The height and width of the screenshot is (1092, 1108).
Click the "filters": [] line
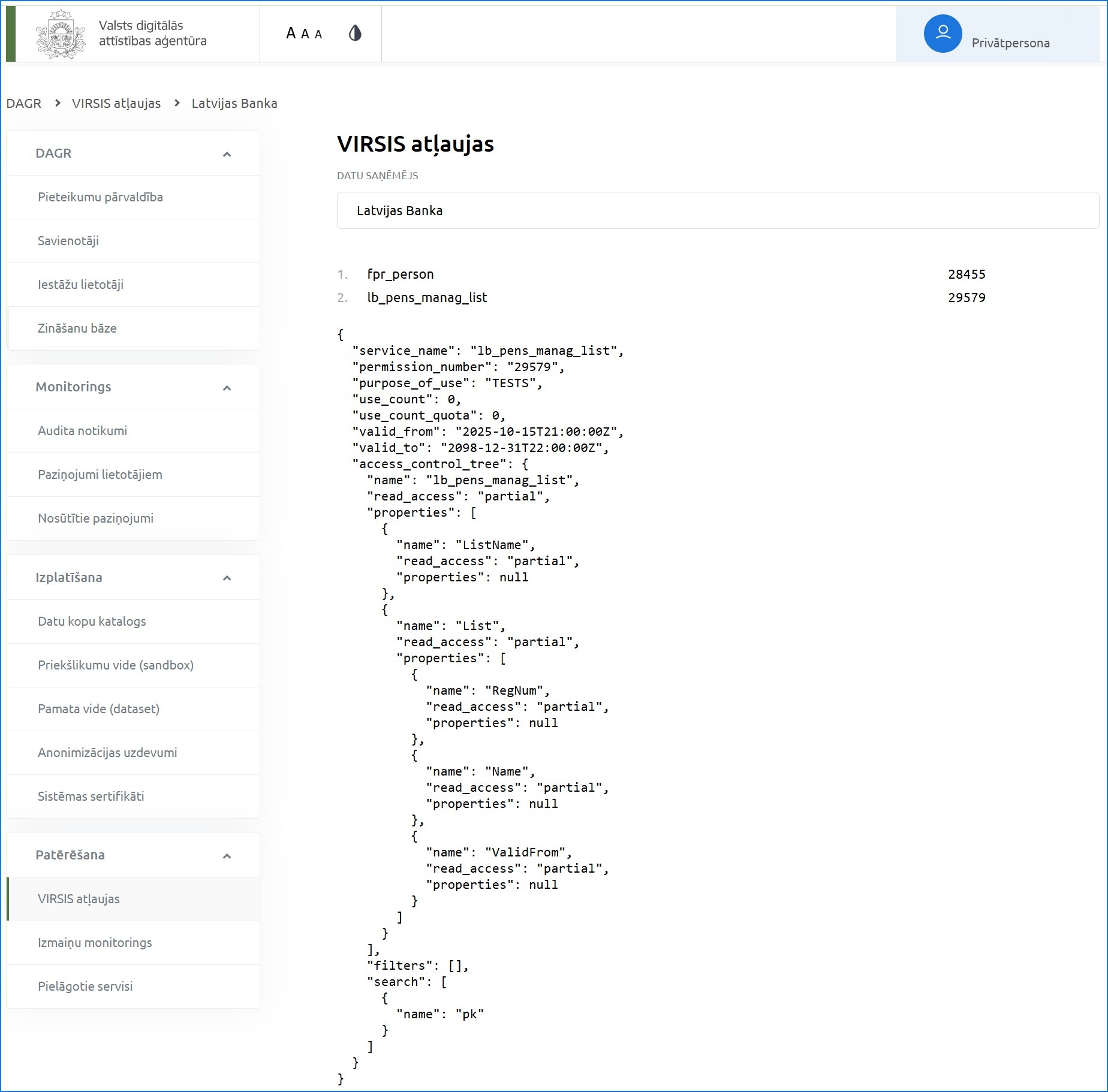pyautogui.click(x=418, y=966)
